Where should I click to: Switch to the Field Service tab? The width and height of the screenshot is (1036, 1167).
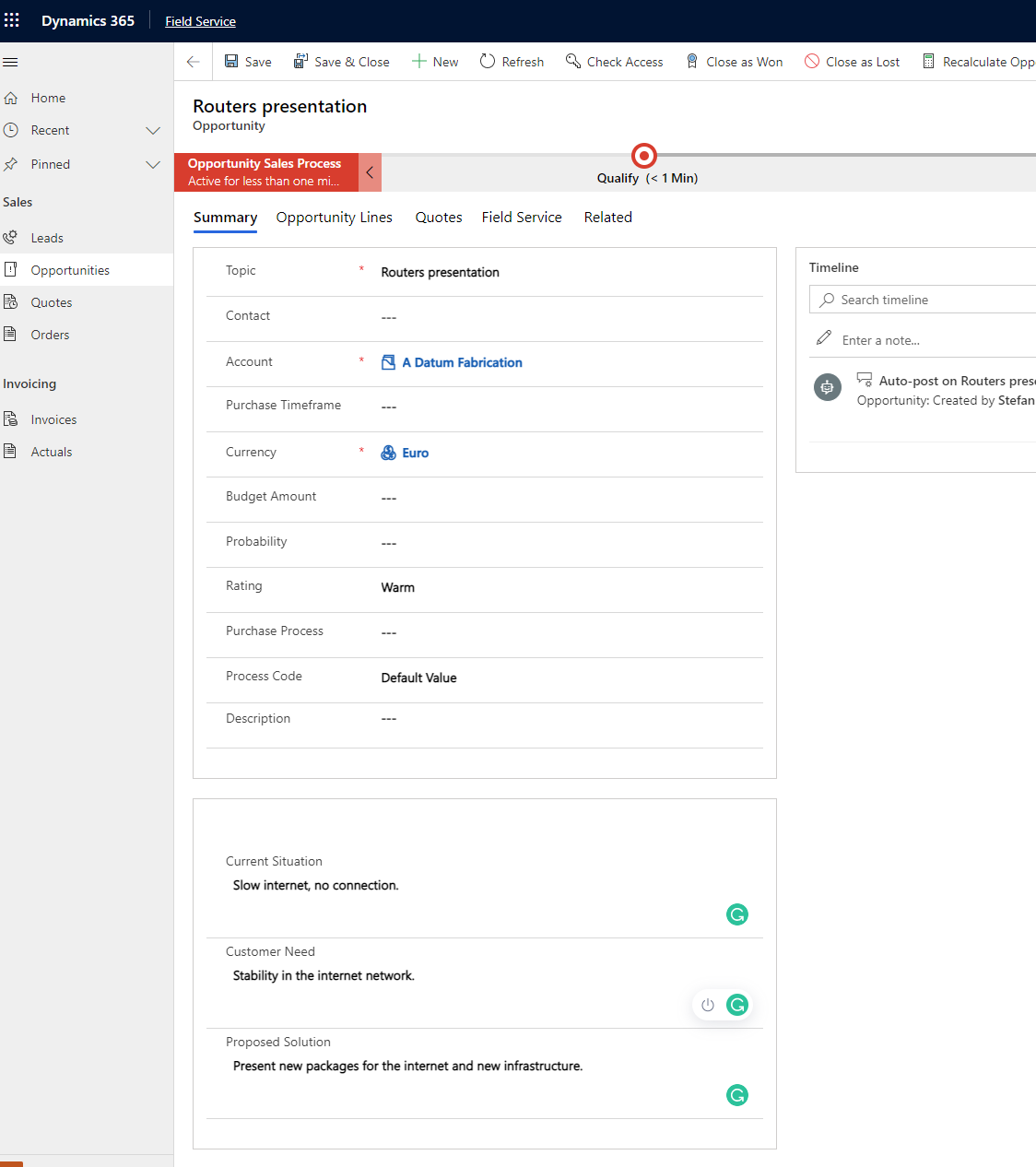[x=522, y=218]
